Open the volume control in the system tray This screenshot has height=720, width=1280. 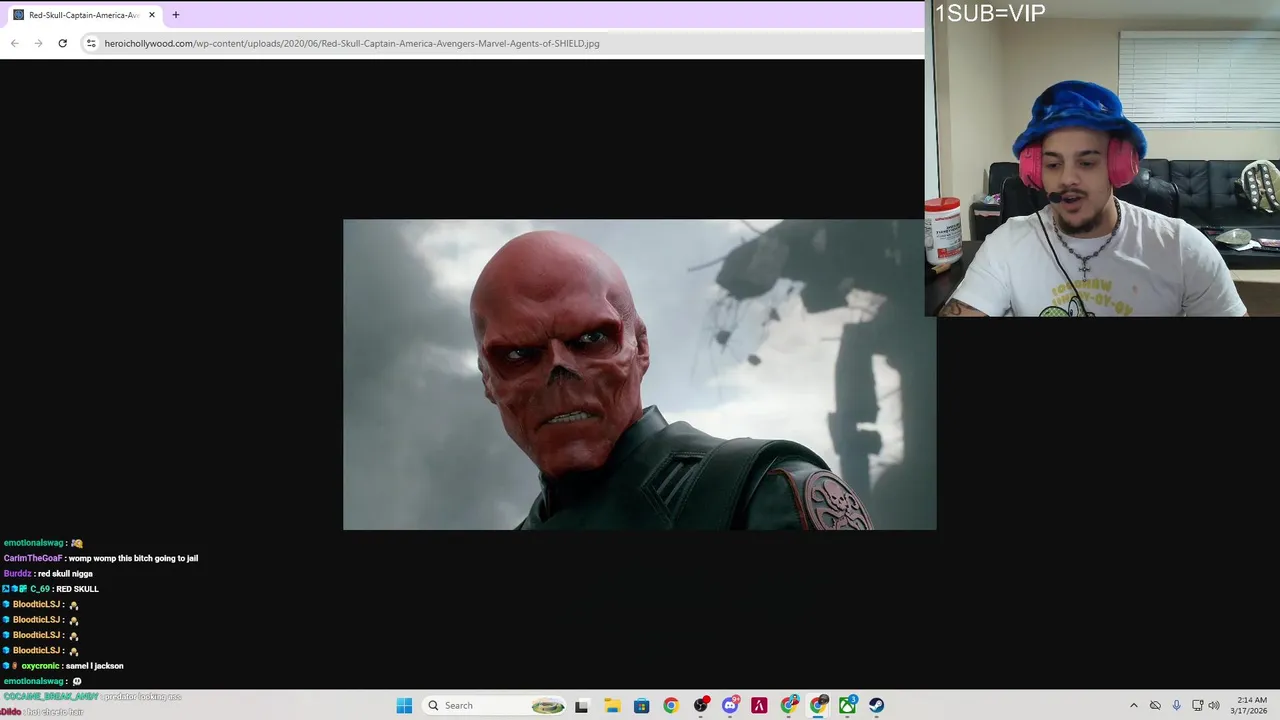coord(1214,705)
